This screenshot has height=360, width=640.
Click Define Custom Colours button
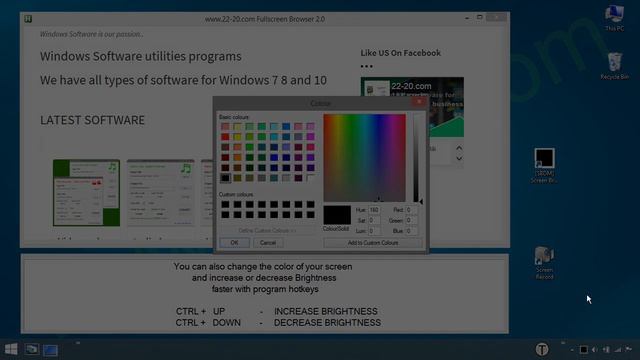point(267,231)
